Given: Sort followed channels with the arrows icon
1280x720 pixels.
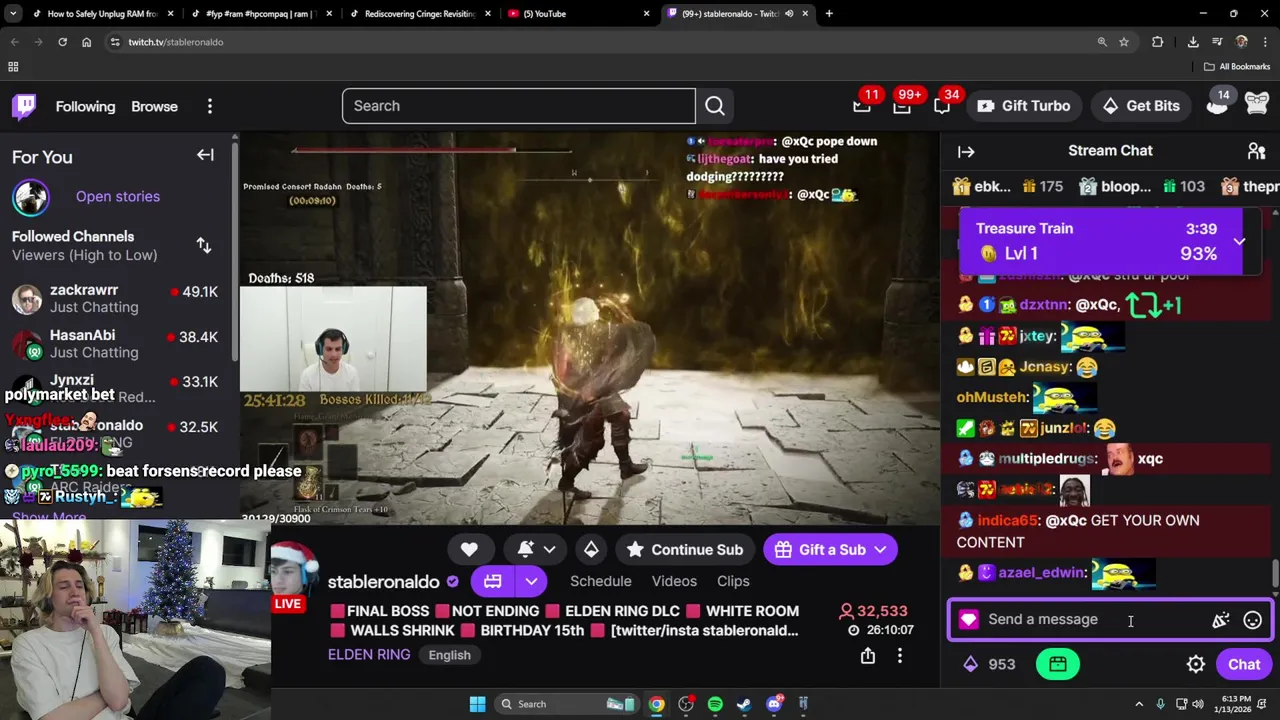Looking at the screenshot, I should [204, 245].
